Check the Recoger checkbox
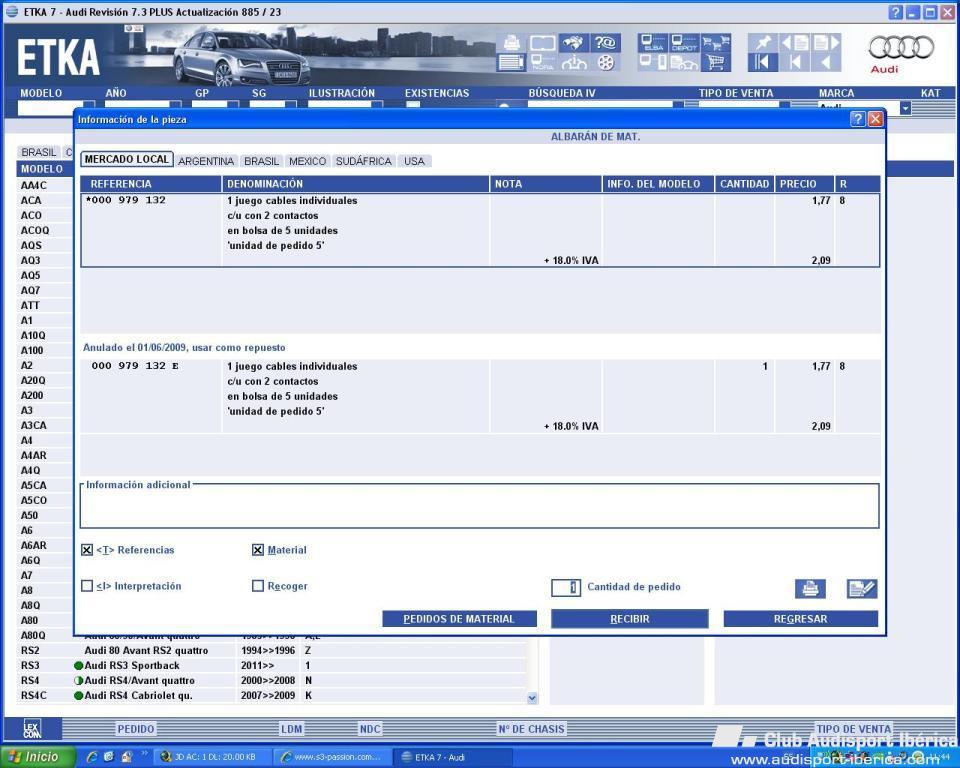Screen dimensions: 960x768 tap(258, 586)
